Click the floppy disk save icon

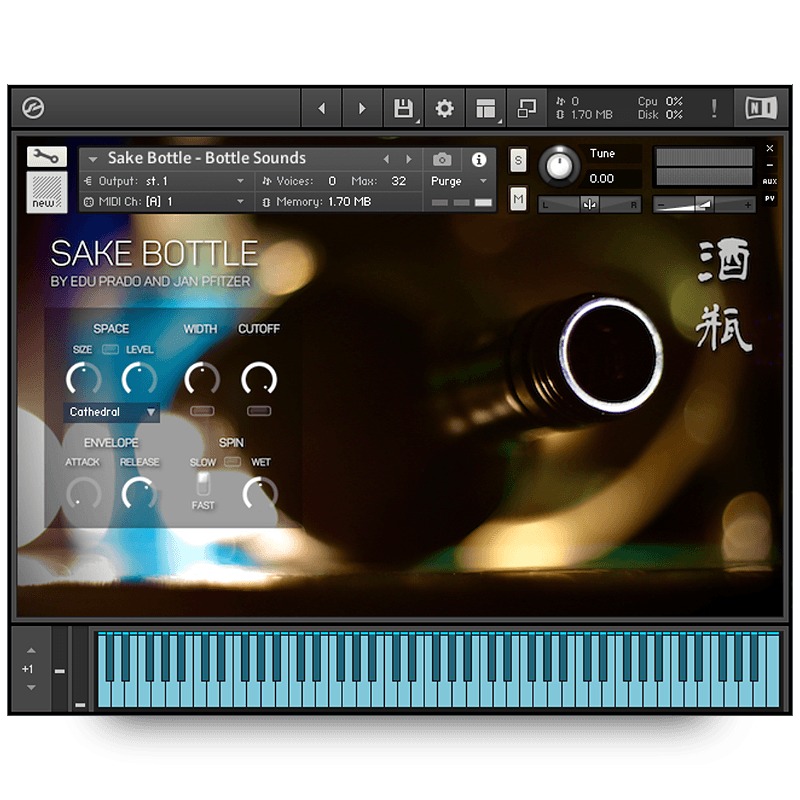click(404, 108)
